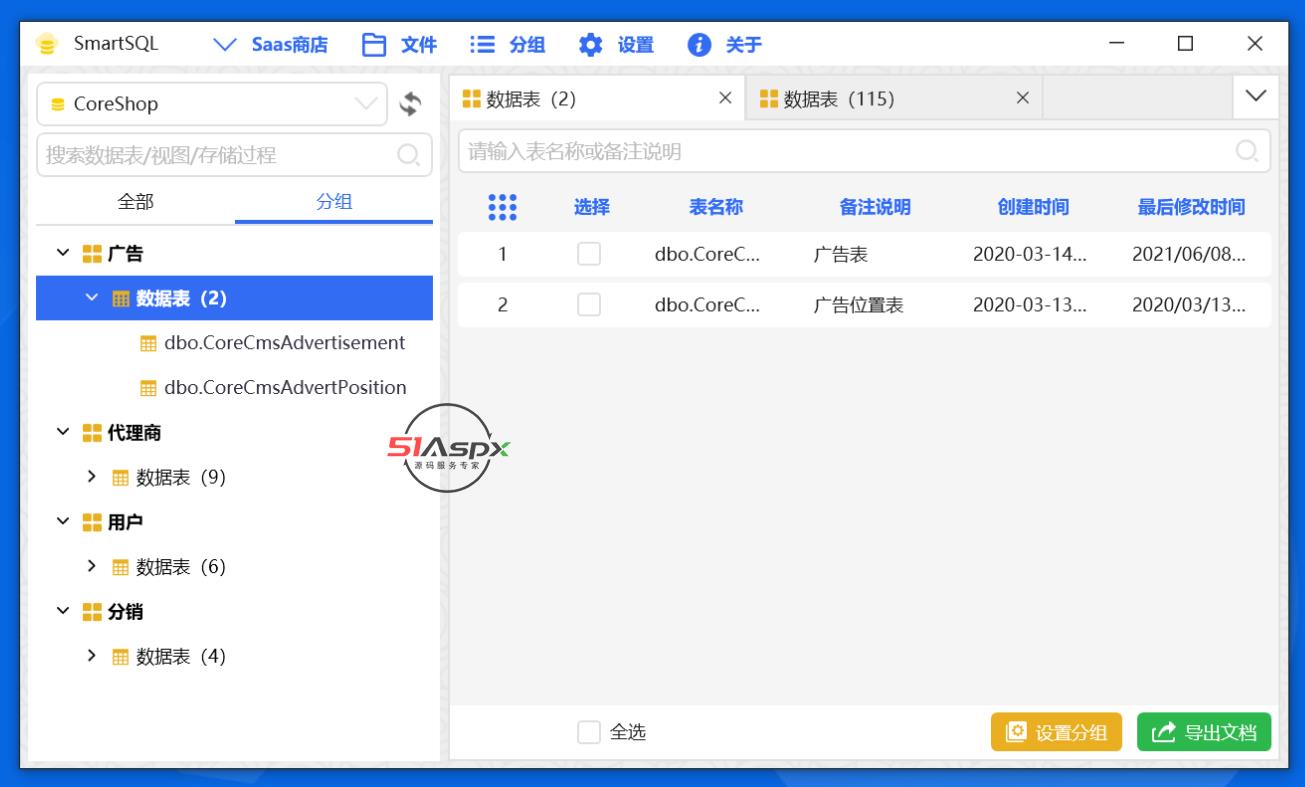Viewport: 1305px width, 787px height.
Task: Expand 数据表 (6) under 用户
Action: 92,567
